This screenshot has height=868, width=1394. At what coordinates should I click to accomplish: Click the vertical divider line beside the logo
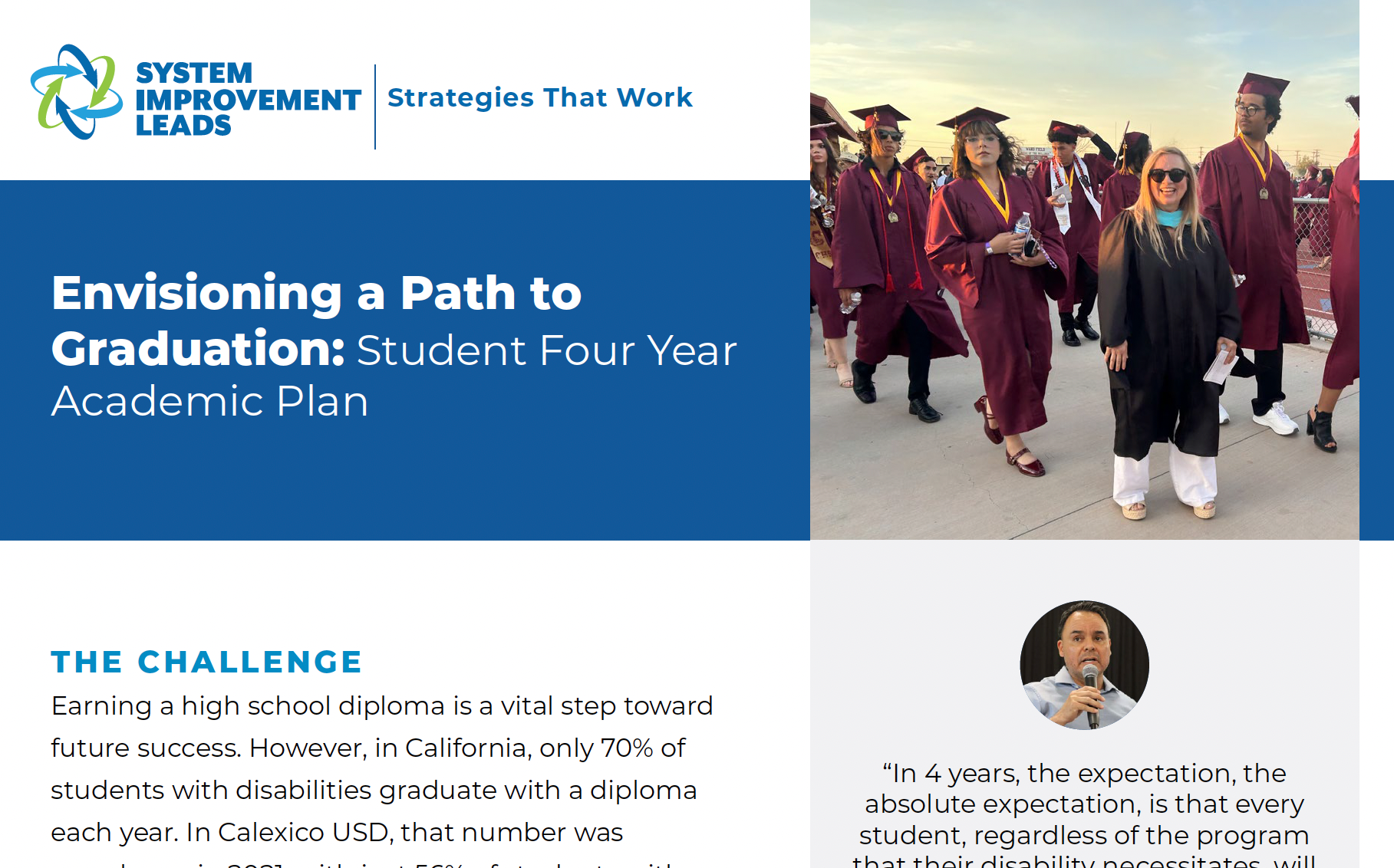pos(375,107)
